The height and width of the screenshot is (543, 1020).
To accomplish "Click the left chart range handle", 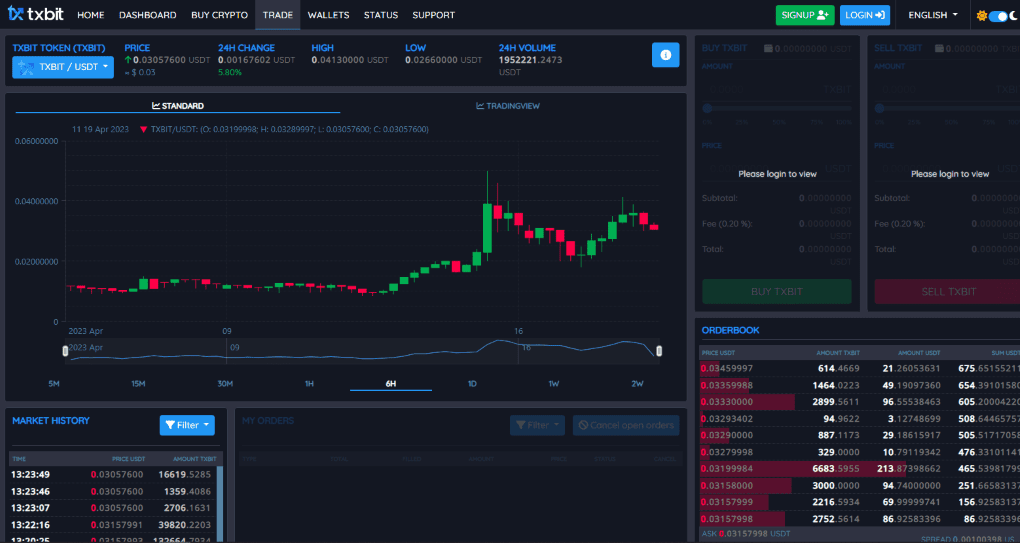I will pyautogui.click(x=65, y=351).
